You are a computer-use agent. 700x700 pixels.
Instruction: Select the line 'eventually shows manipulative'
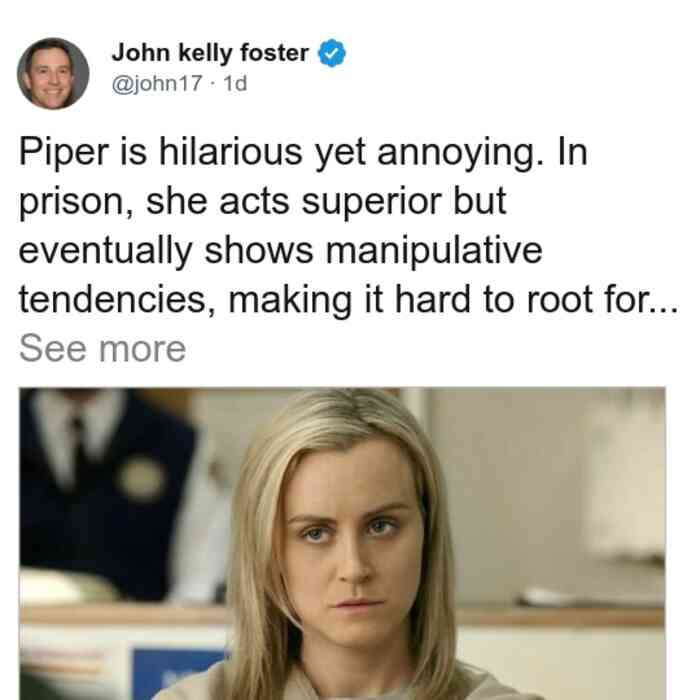click(x=280, y=251)
